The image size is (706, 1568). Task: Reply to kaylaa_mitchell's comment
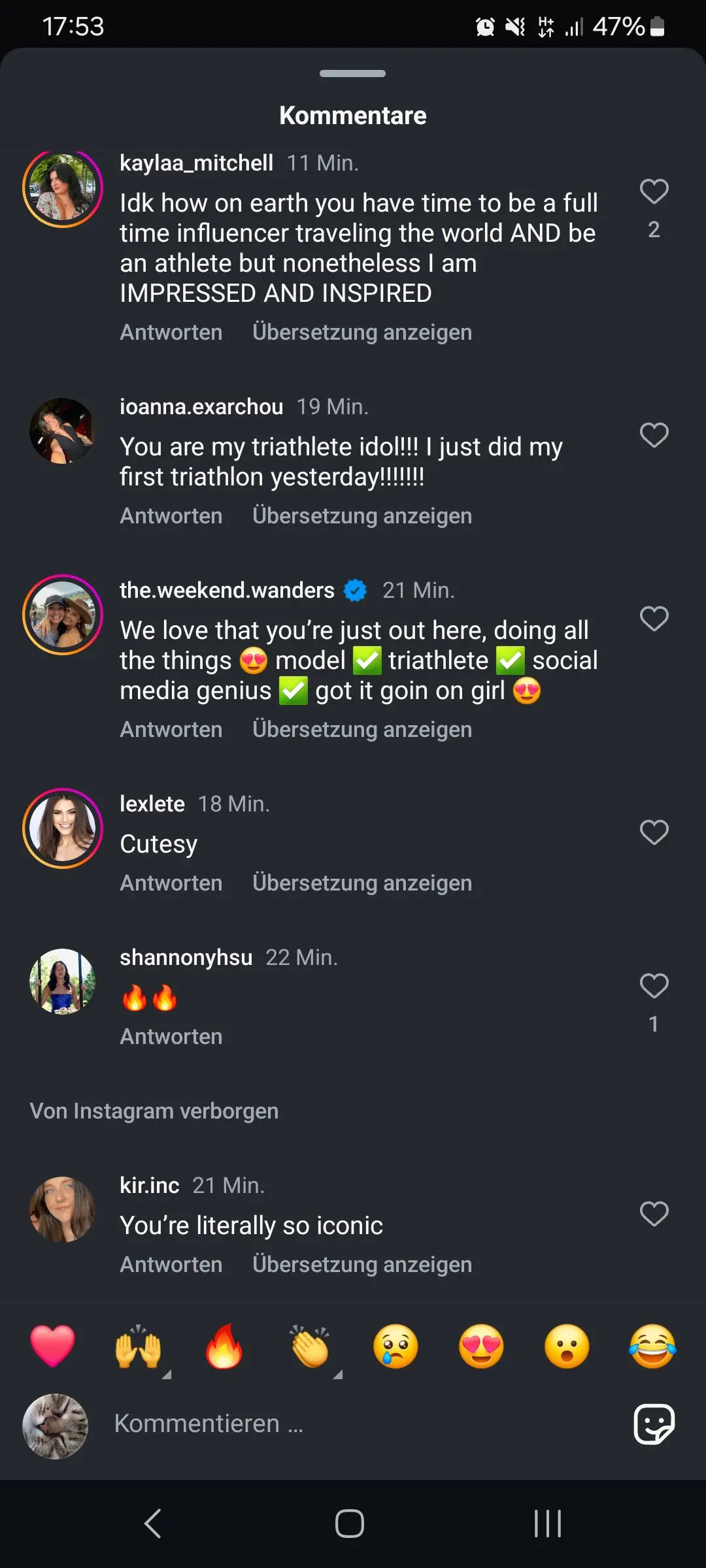[171, 332]
